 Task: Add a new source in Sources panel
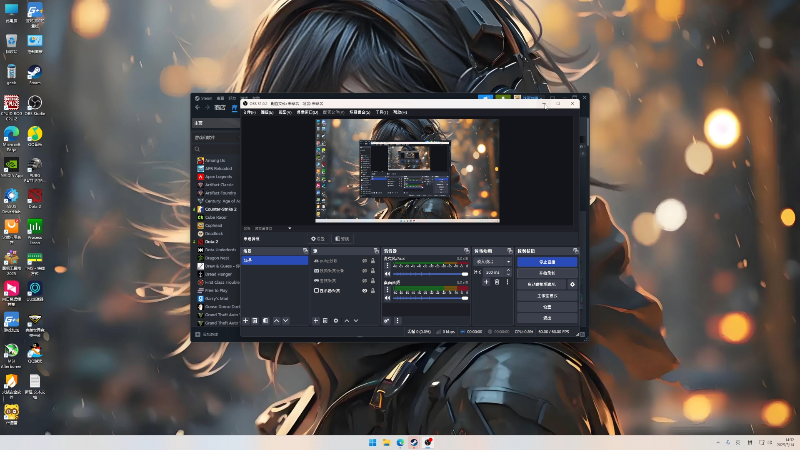(x=315, y=320)
